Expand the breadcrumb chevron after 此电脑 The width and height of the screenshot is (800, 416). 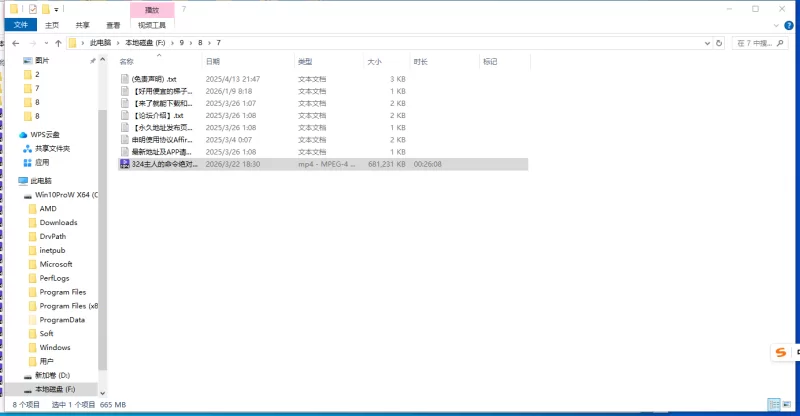pyautogui.click(x=118, y=43)
